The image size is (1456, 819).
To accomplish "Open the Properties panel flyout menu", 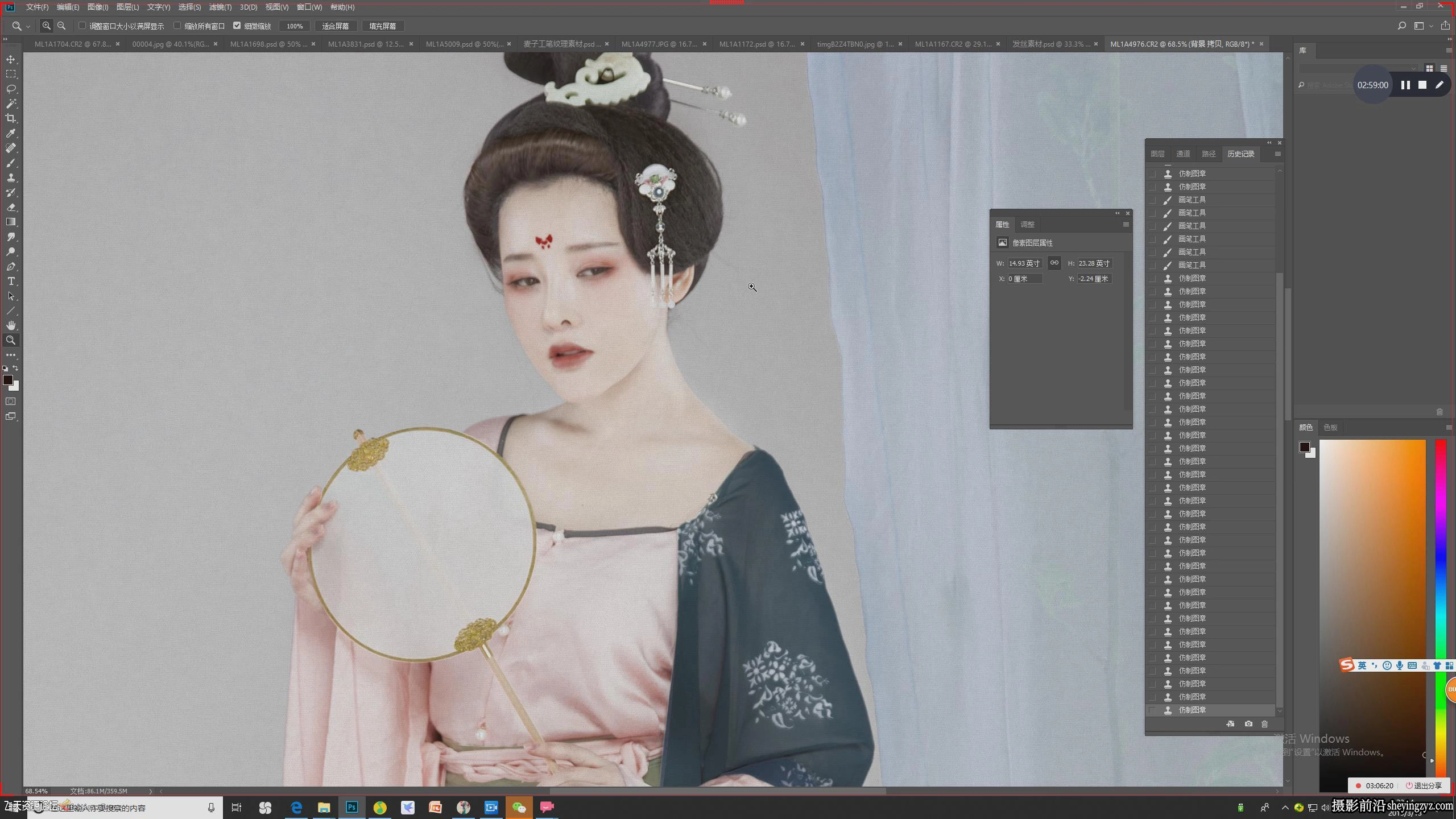I will pos(1126,225).
